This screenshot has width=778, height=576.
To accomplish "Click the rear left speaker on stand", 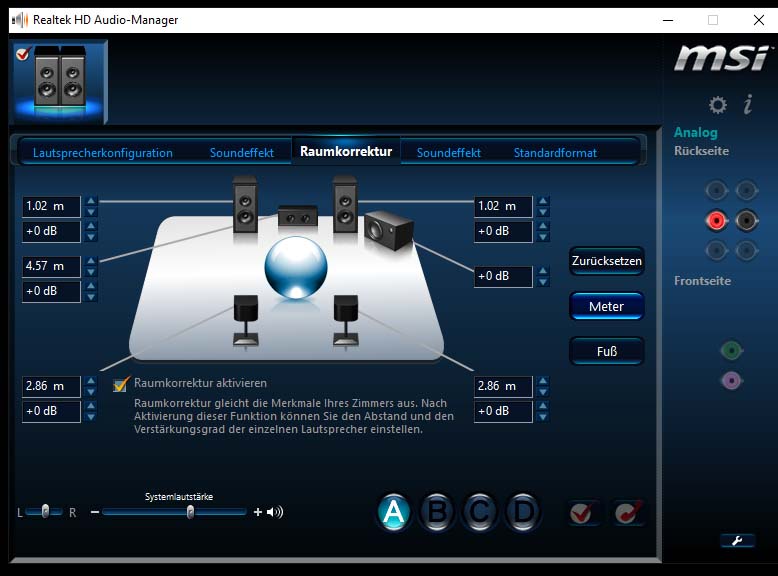I will (246, 320).
